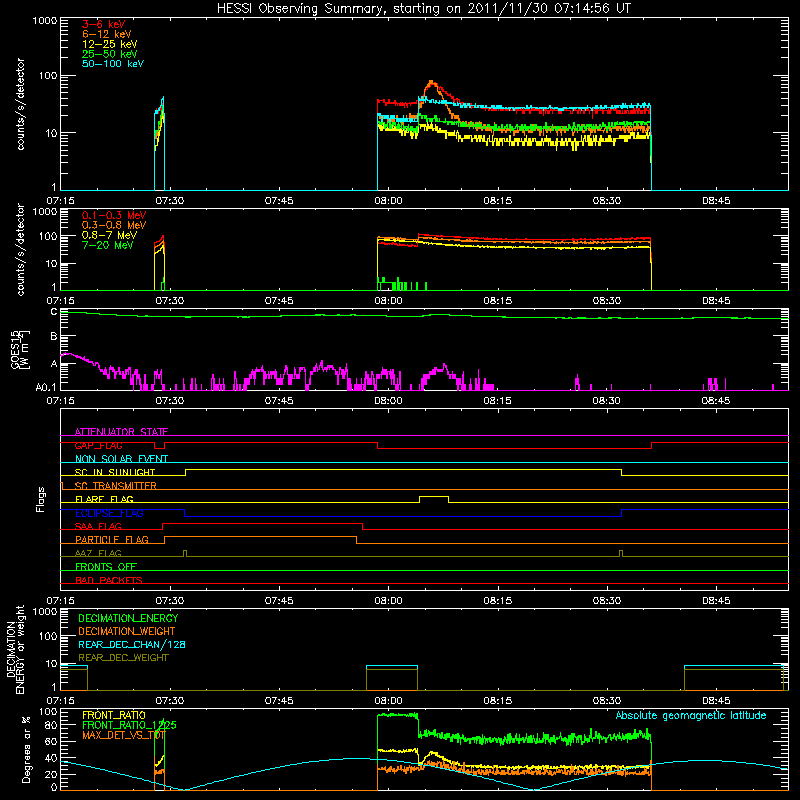Viewport: 800px width, 800px height.
Task: Click the Absolute geomagnetic latitude label
Action: pyautogui.click(x=691, y=715)
